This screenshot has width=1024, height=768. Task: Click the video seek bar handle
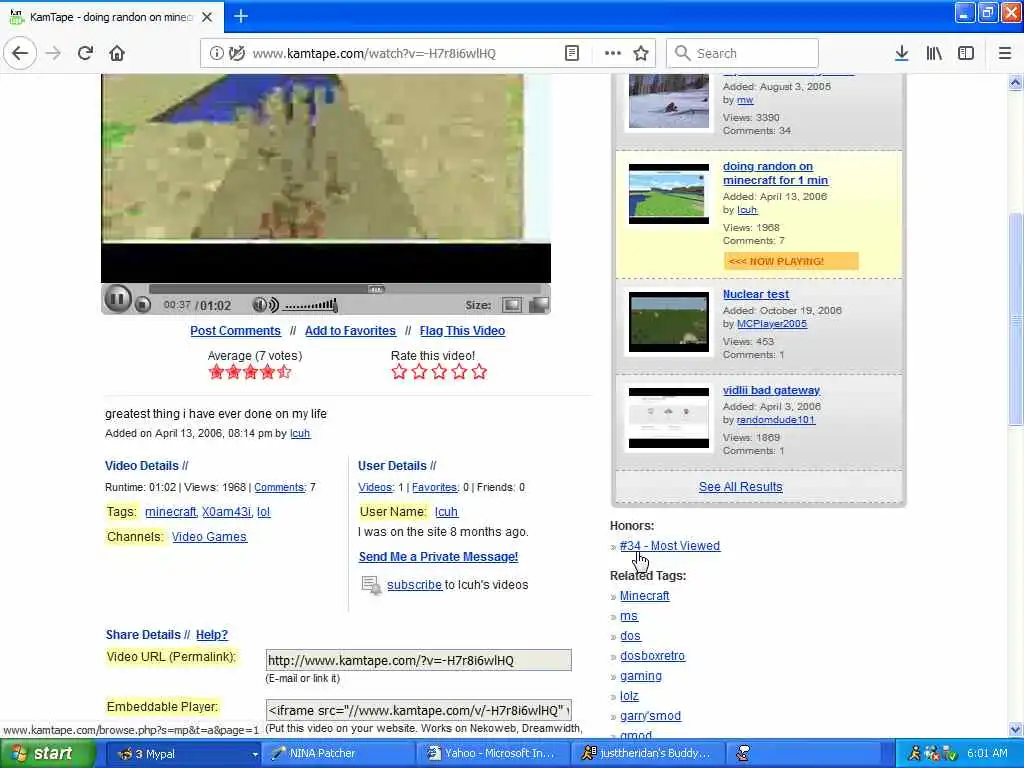(x=376, y=289)
